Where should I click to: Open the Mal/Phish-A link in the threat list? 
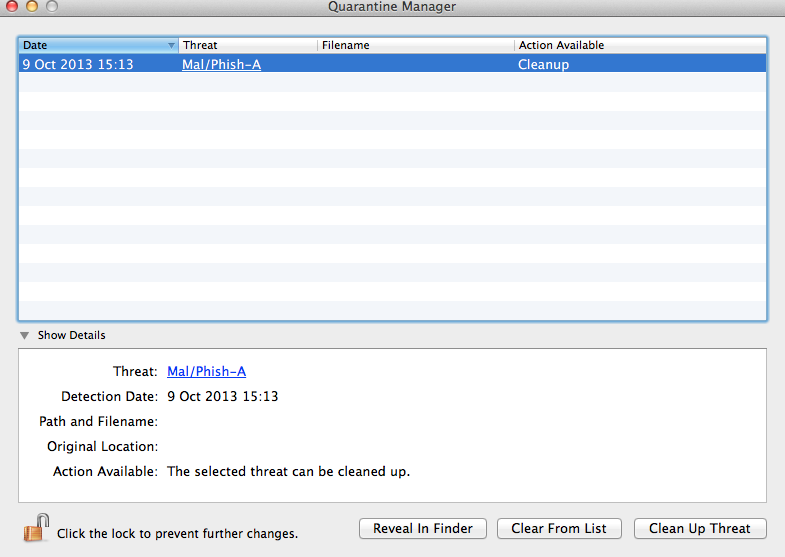[221, 65]
